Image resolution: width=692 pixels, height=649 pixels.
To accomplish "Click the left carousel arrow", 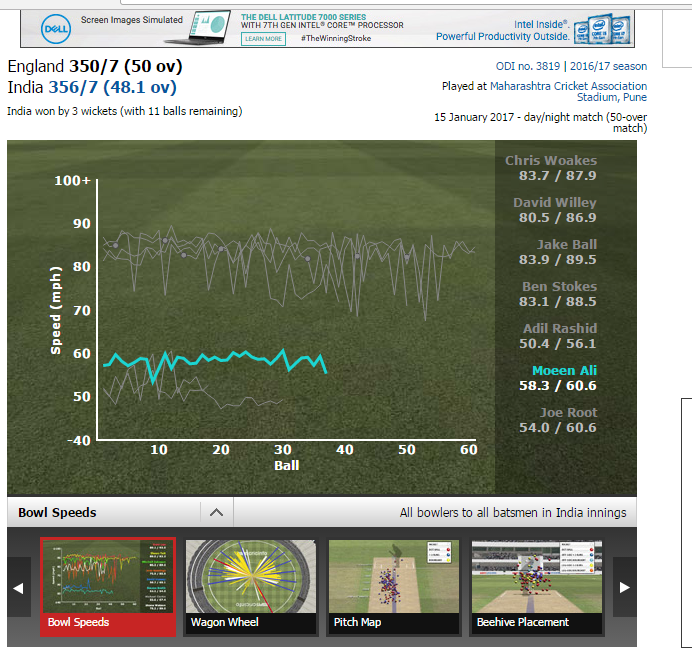I will click(x=19, y=587).
